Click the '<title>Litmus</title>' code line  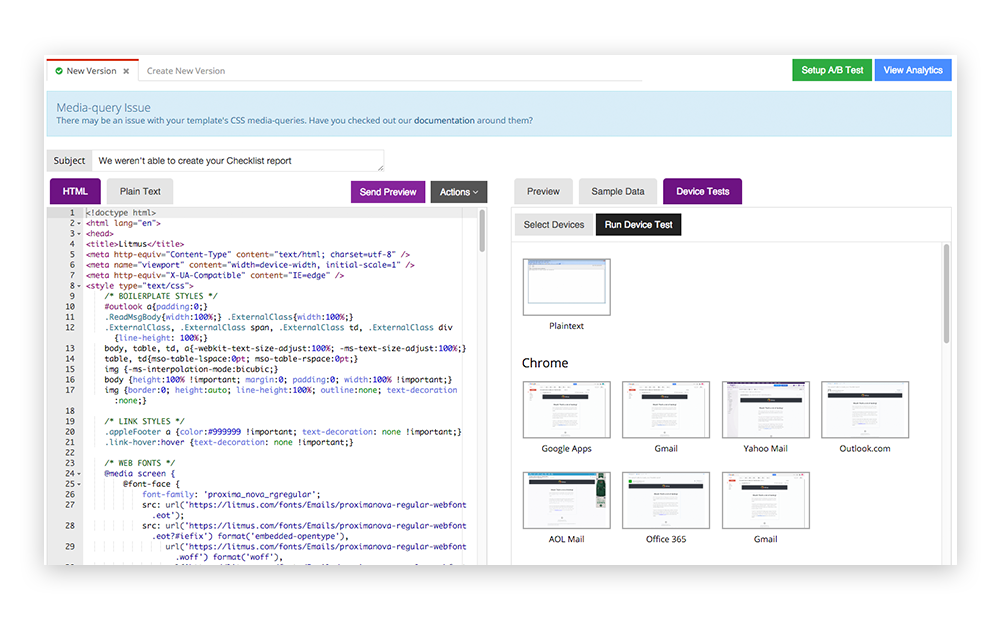135,244
